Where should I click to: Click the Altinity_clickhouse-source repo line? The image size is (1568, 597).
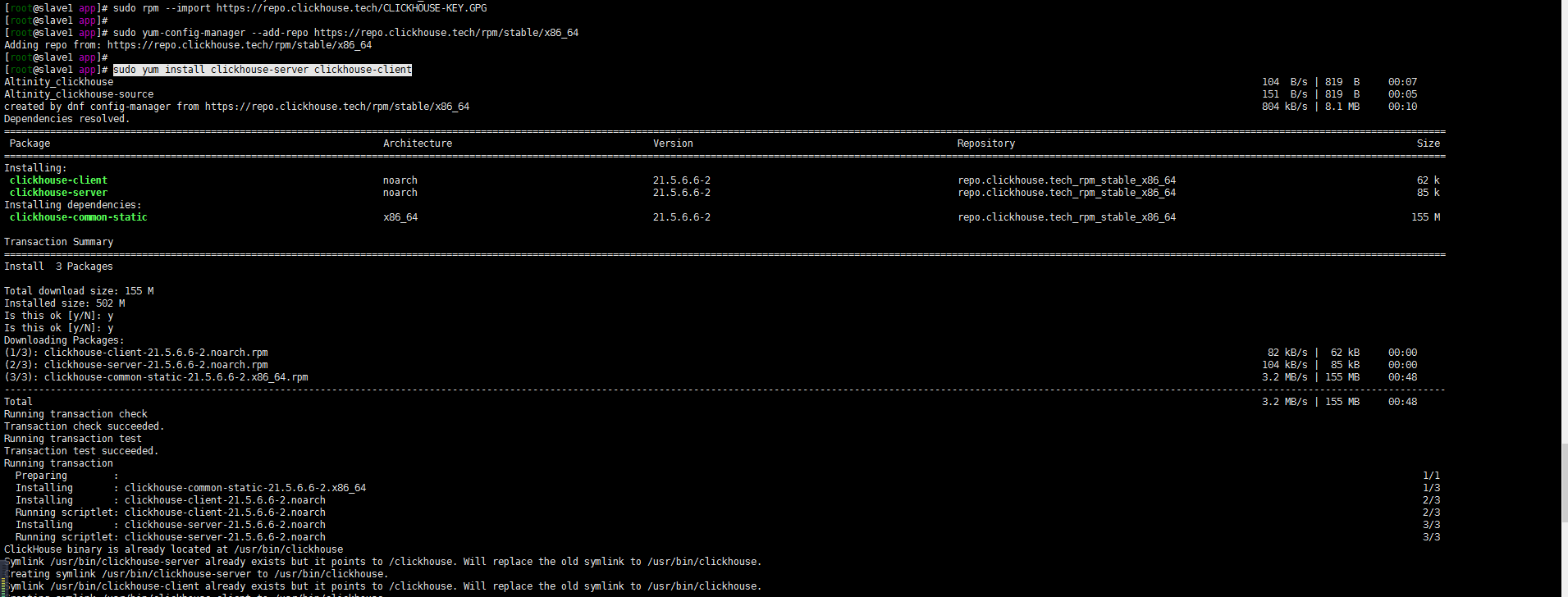coord(79,94)
